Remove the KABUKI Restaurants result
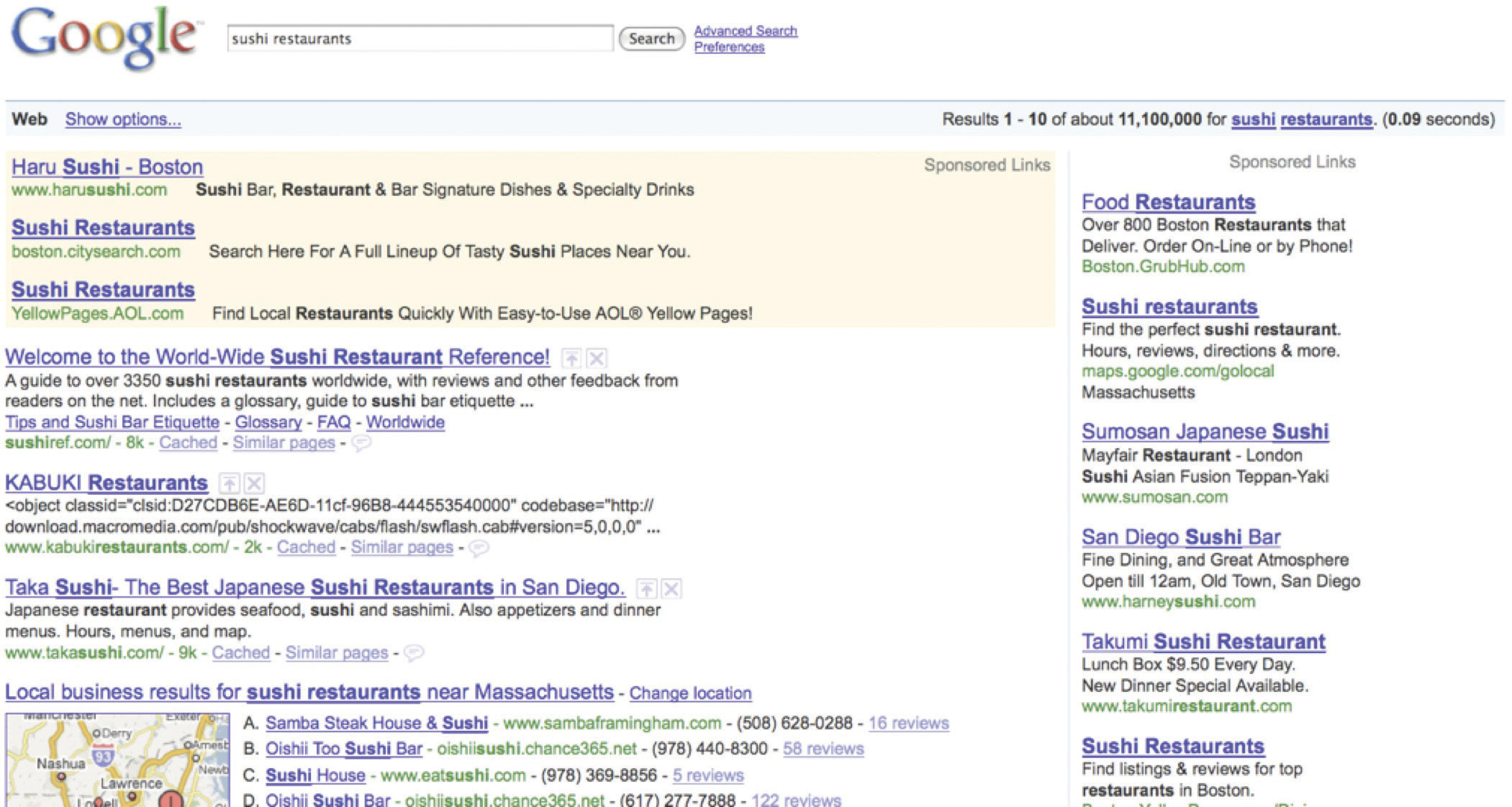The height and width of the screenshot is (807, 1512). 254,483
